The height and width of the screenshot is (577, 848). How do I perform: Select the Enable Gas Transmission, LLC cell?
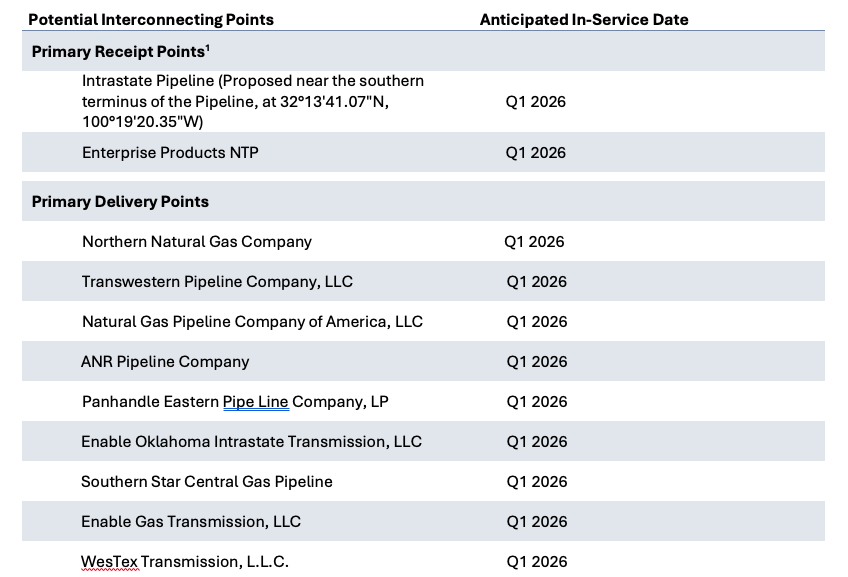pos(191,522)
